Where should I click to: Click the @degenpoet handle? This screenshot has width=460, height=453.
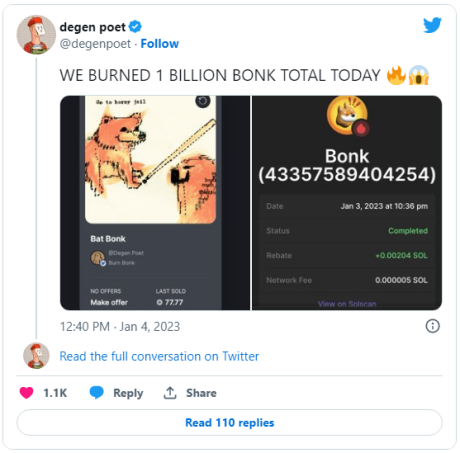click(95, 44)
